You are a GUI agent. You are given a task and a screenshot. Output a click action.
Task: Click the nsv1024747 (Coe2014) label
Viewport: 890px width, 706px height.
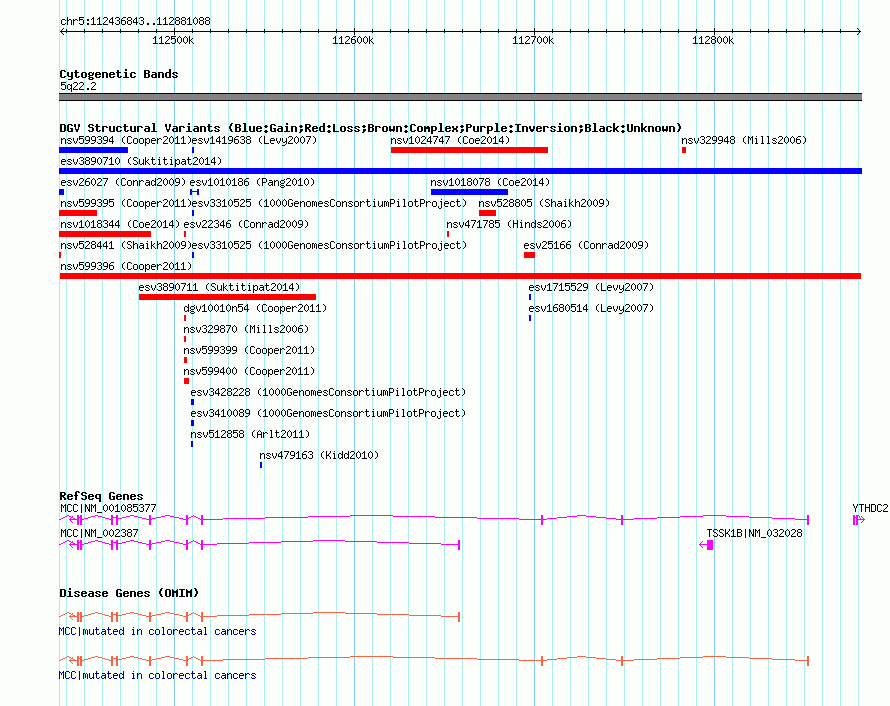pyautogui.click(x=450, y=140)
